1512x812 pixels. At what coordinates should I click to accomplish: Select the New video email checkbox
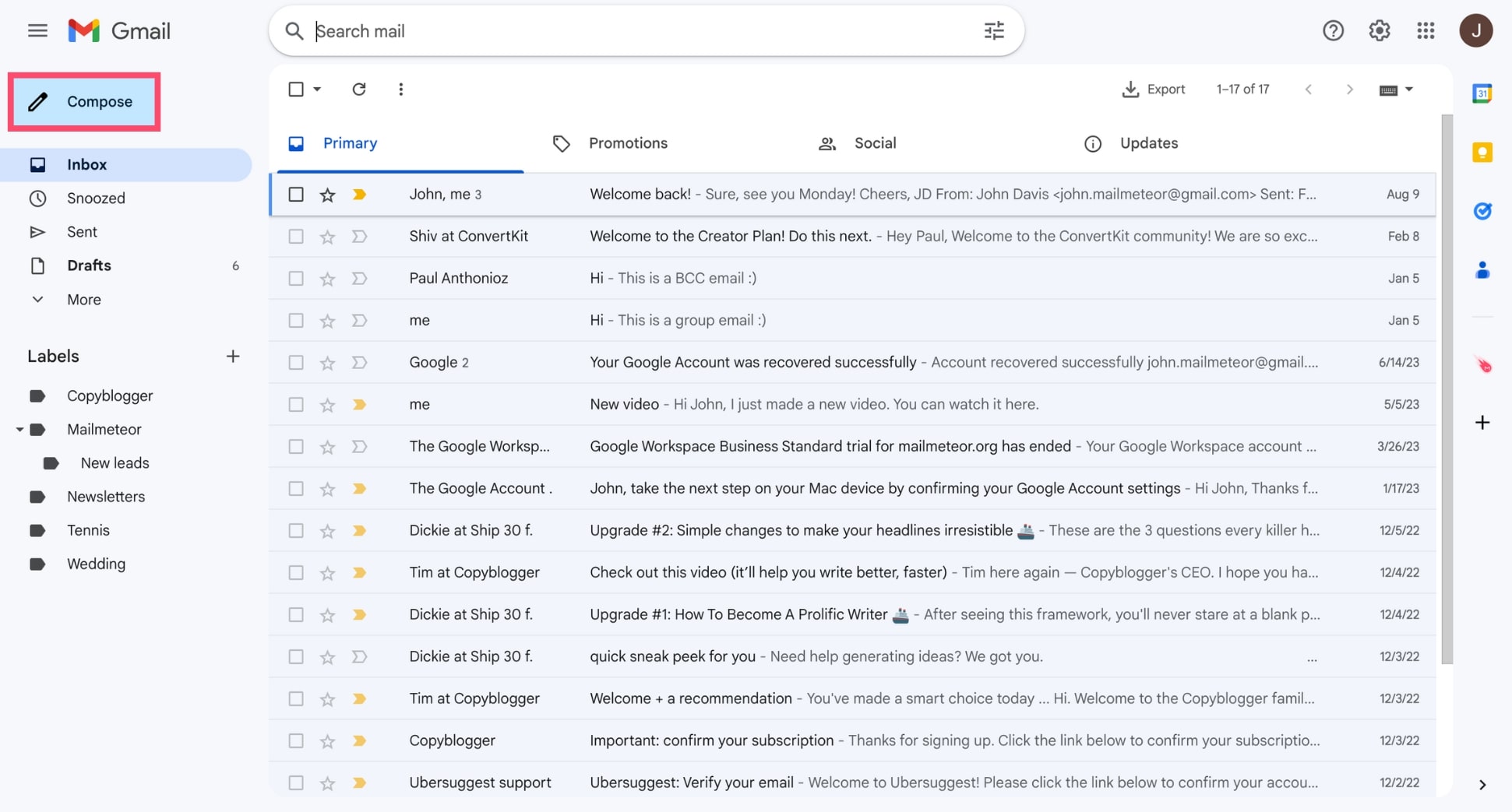[296, 405]
